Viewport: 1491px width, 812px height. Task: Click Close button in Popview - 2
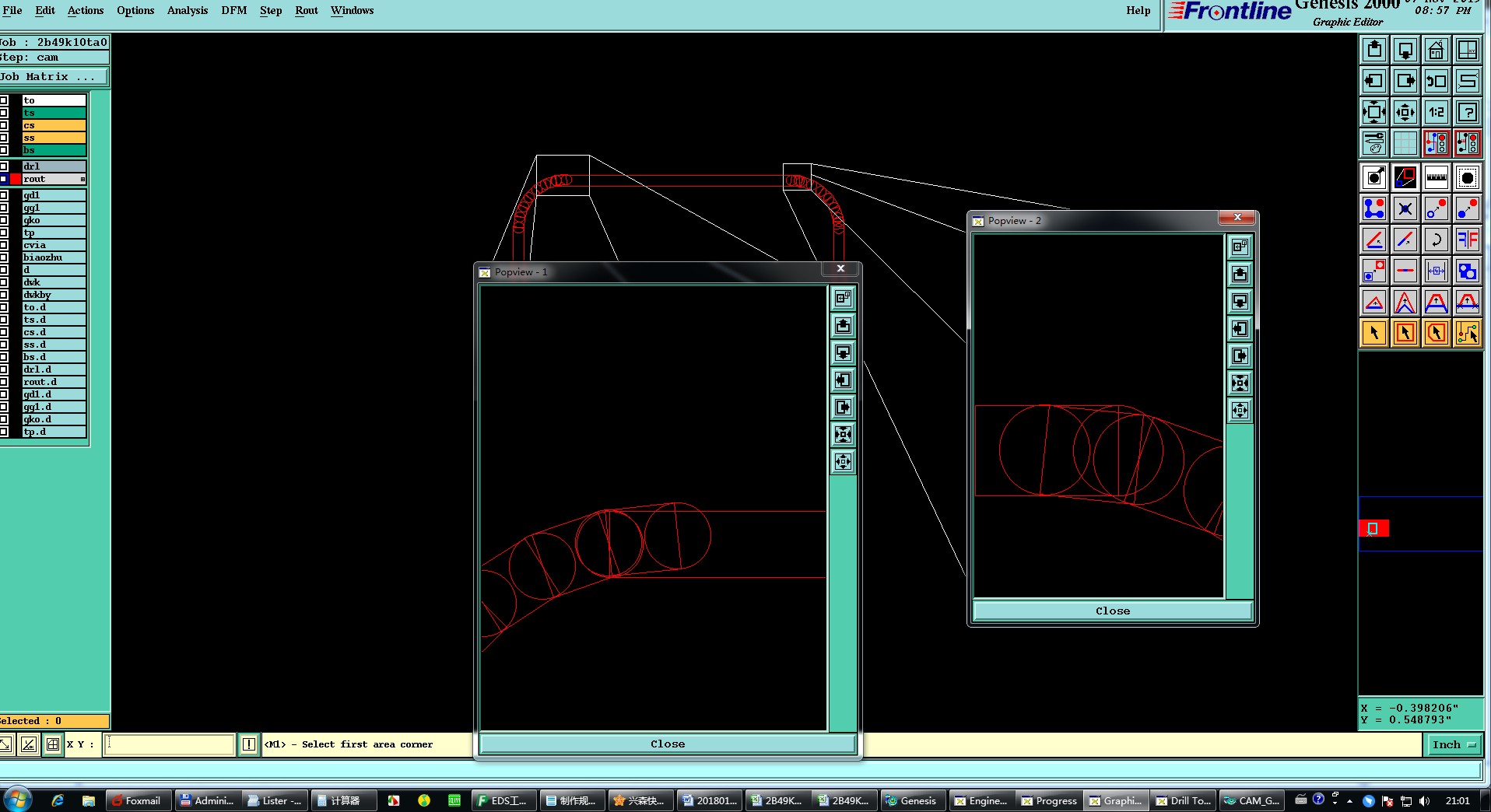point(1113,611)
